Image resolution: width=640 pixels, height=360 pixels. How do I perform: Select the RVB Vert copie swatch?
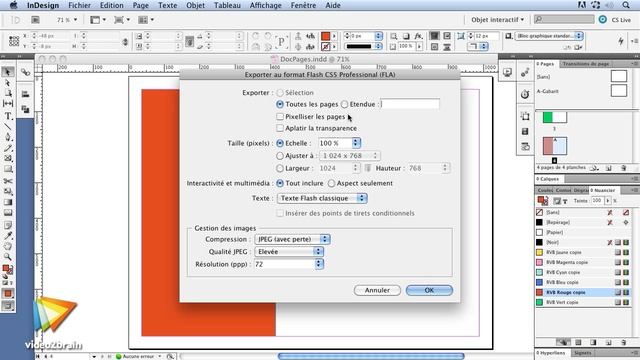(x=583, y=302)
